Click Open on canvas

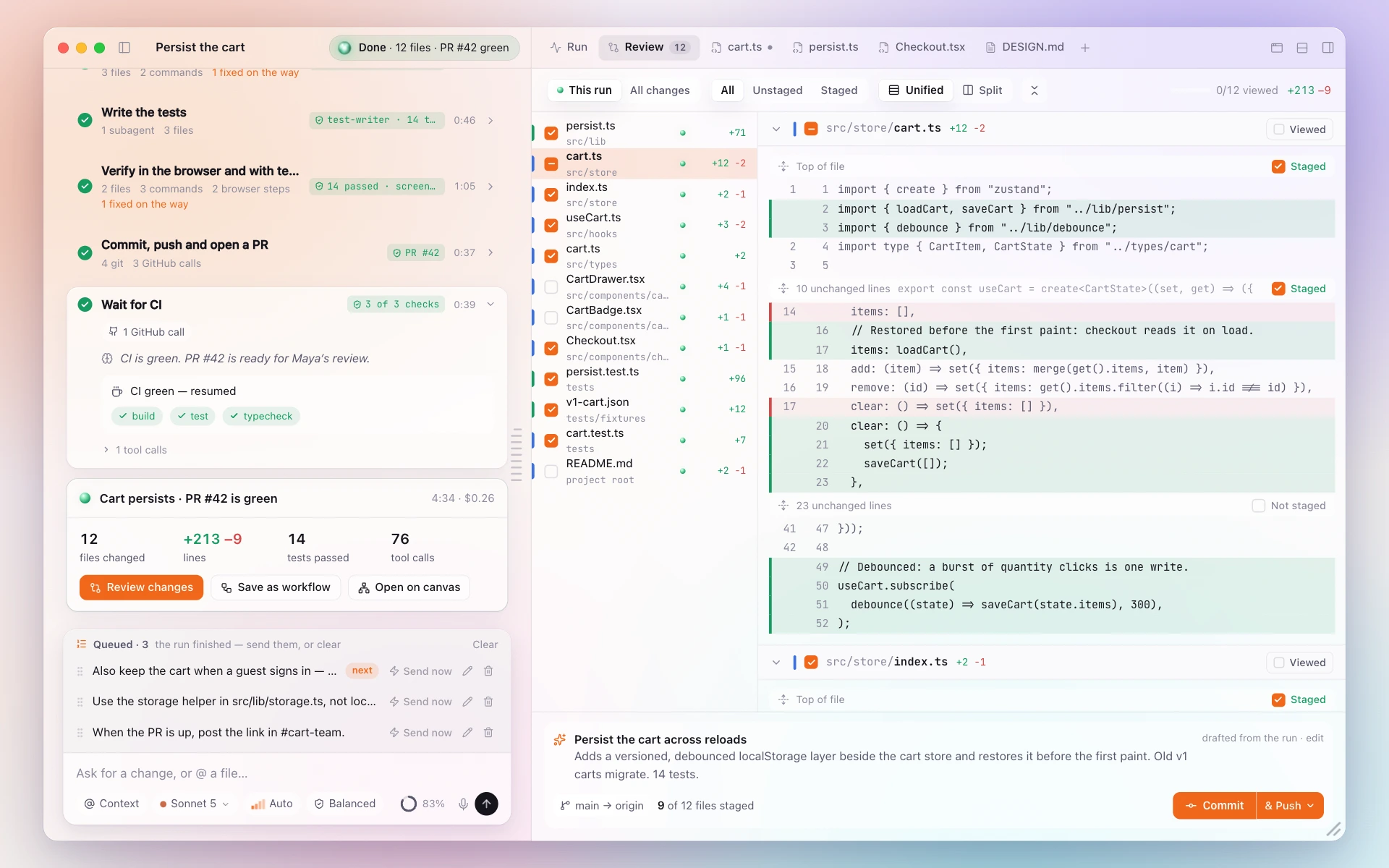coord(409,587)
